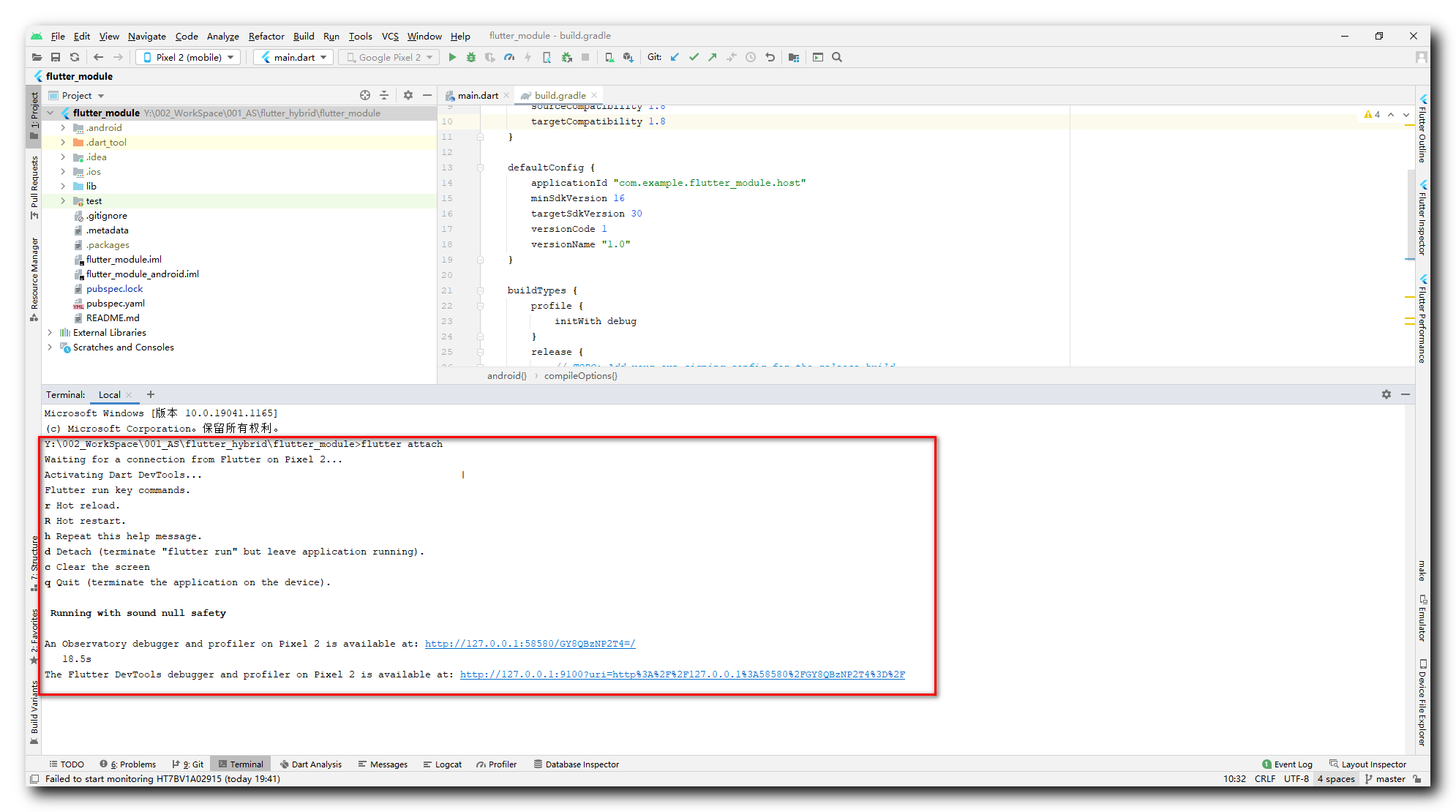Click Git update project blue arrow
Screen dimensions: 1456x812
point(675,57)
